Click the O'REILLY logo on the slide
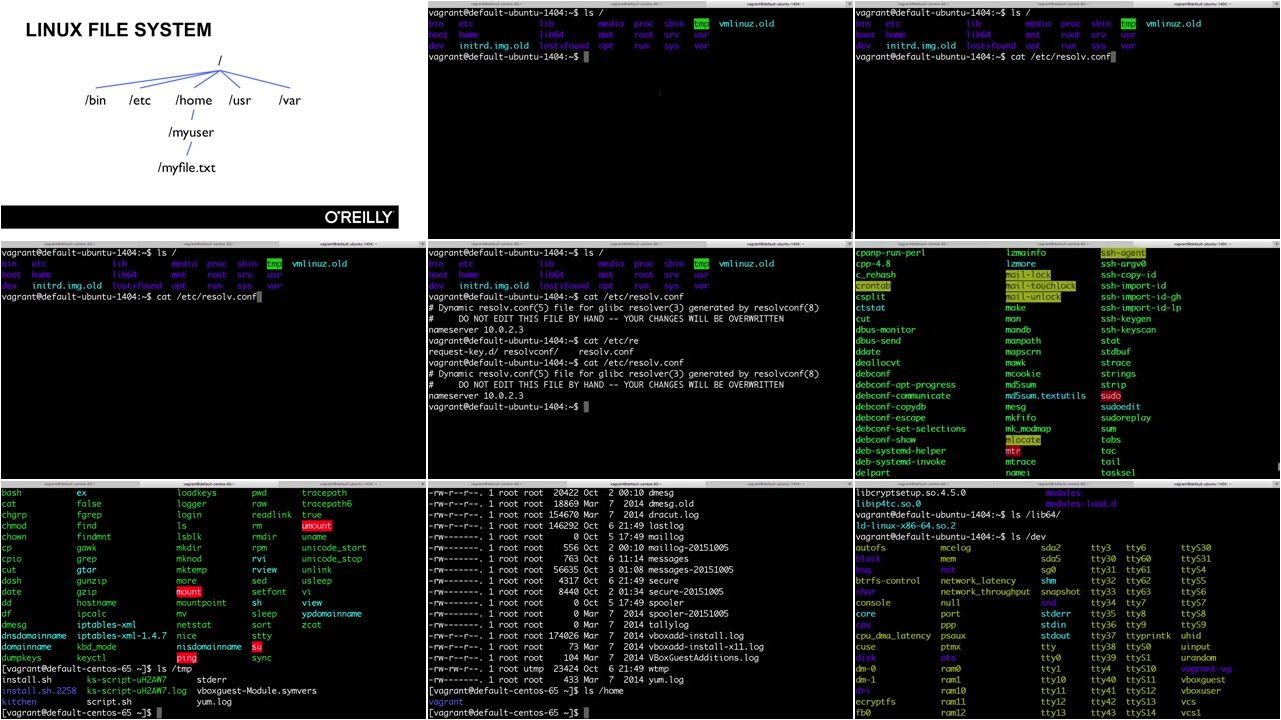 359,217
